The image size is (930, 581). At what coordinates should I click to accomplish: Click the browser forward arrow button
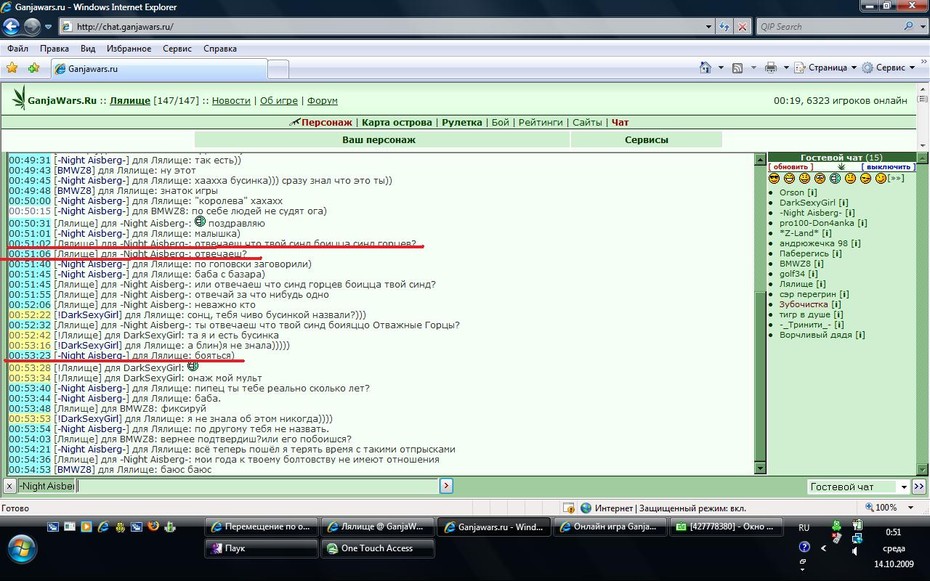[31, 26]
